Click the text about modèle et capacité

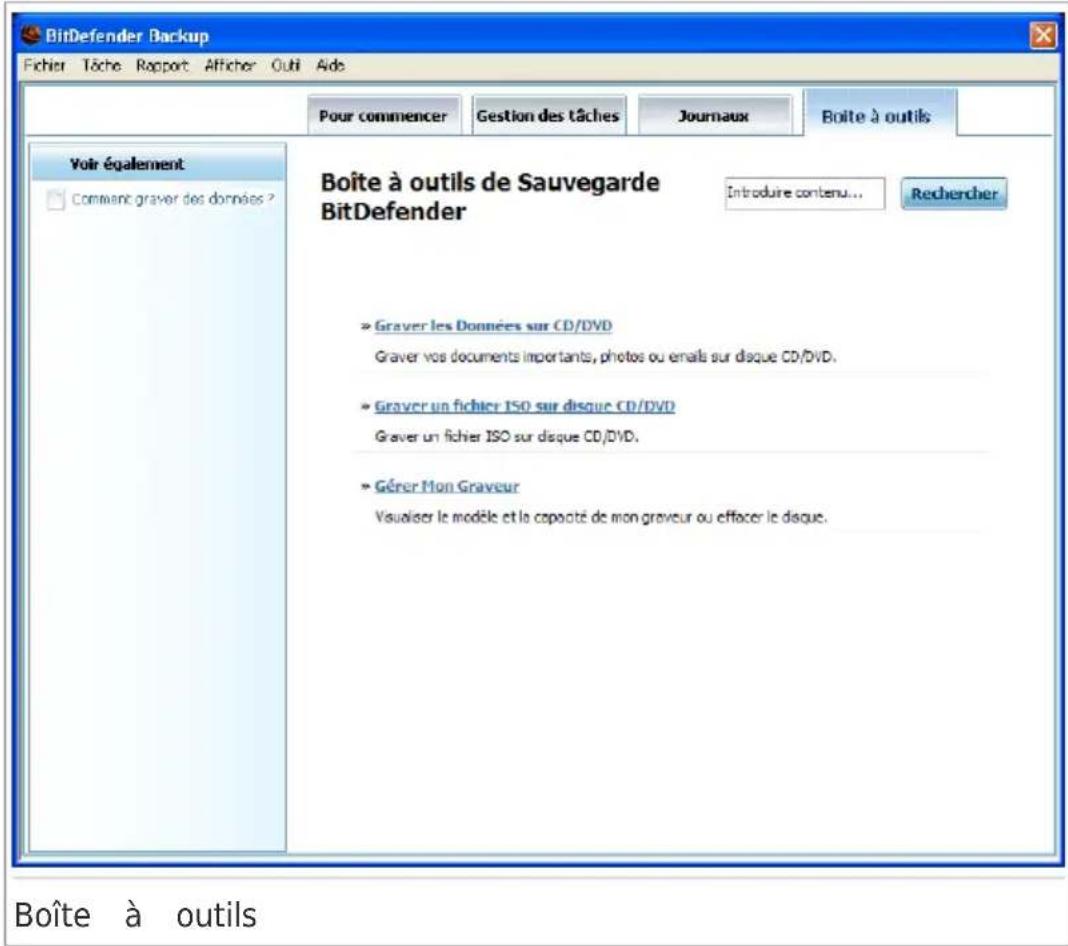[x=601, y=517]
